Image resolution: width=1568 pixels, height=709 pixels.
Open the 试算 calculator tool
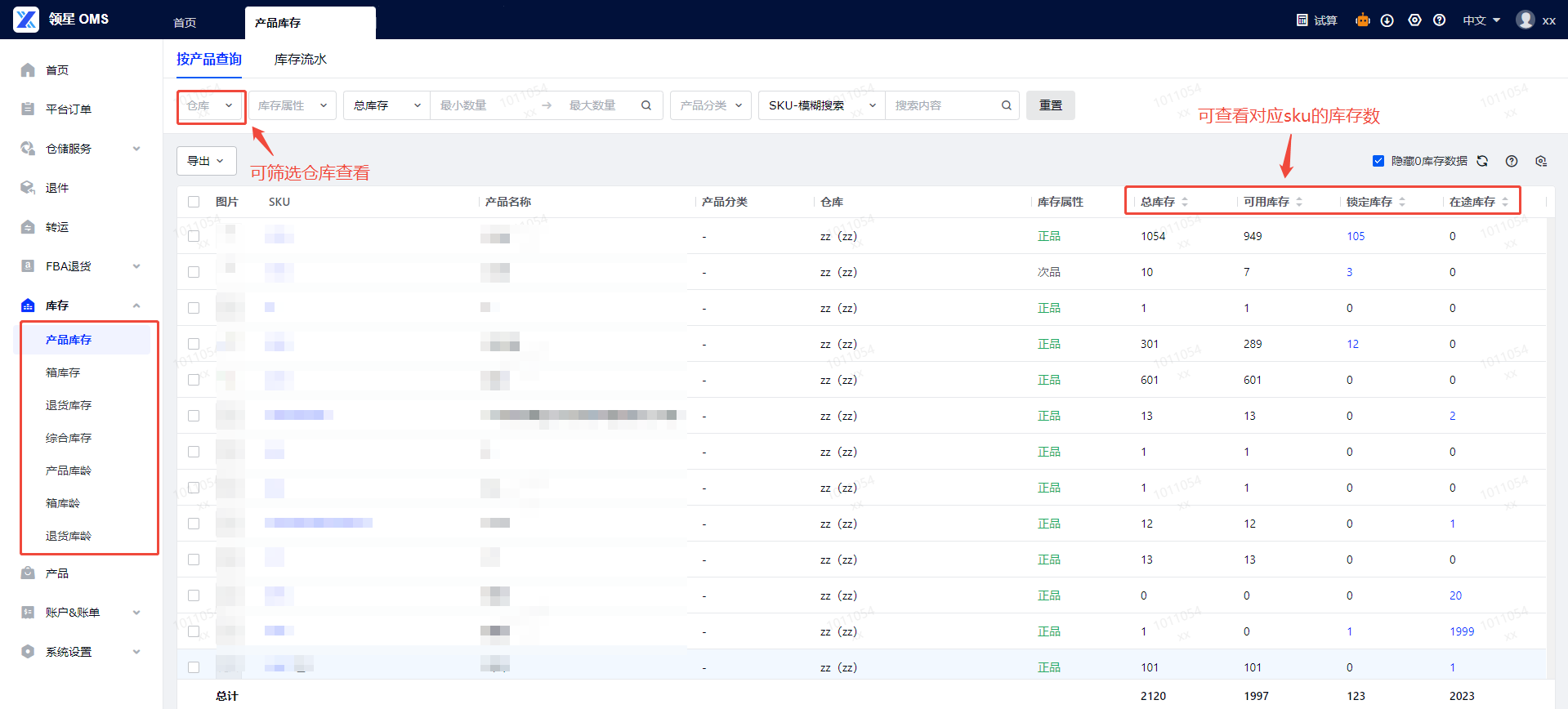(1317, 20)
